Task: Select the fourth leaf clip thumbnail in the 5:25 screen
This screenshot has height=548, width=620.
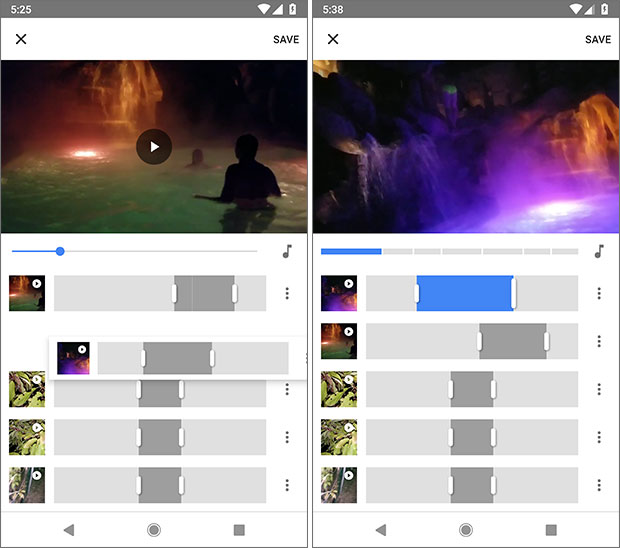Action: 27,437
